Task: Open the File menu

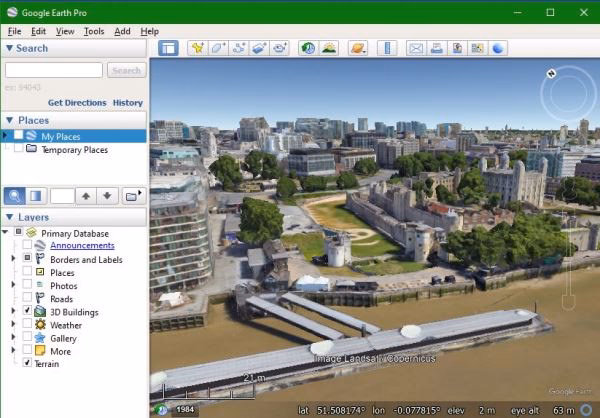Action: [15, 31]
